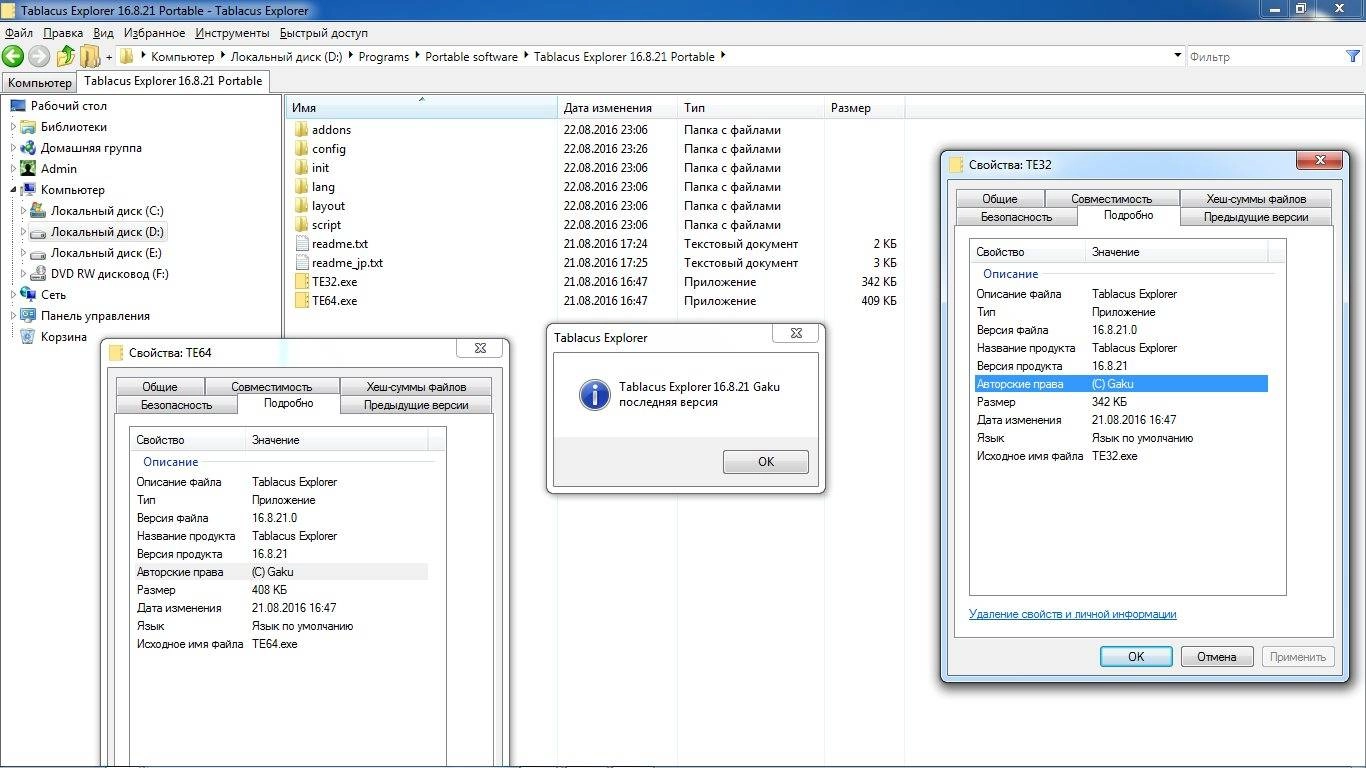Screen dimensions: 1366x768
Task: Select Рабочий стол desktop icon in tree
Action: coord(18,106)
